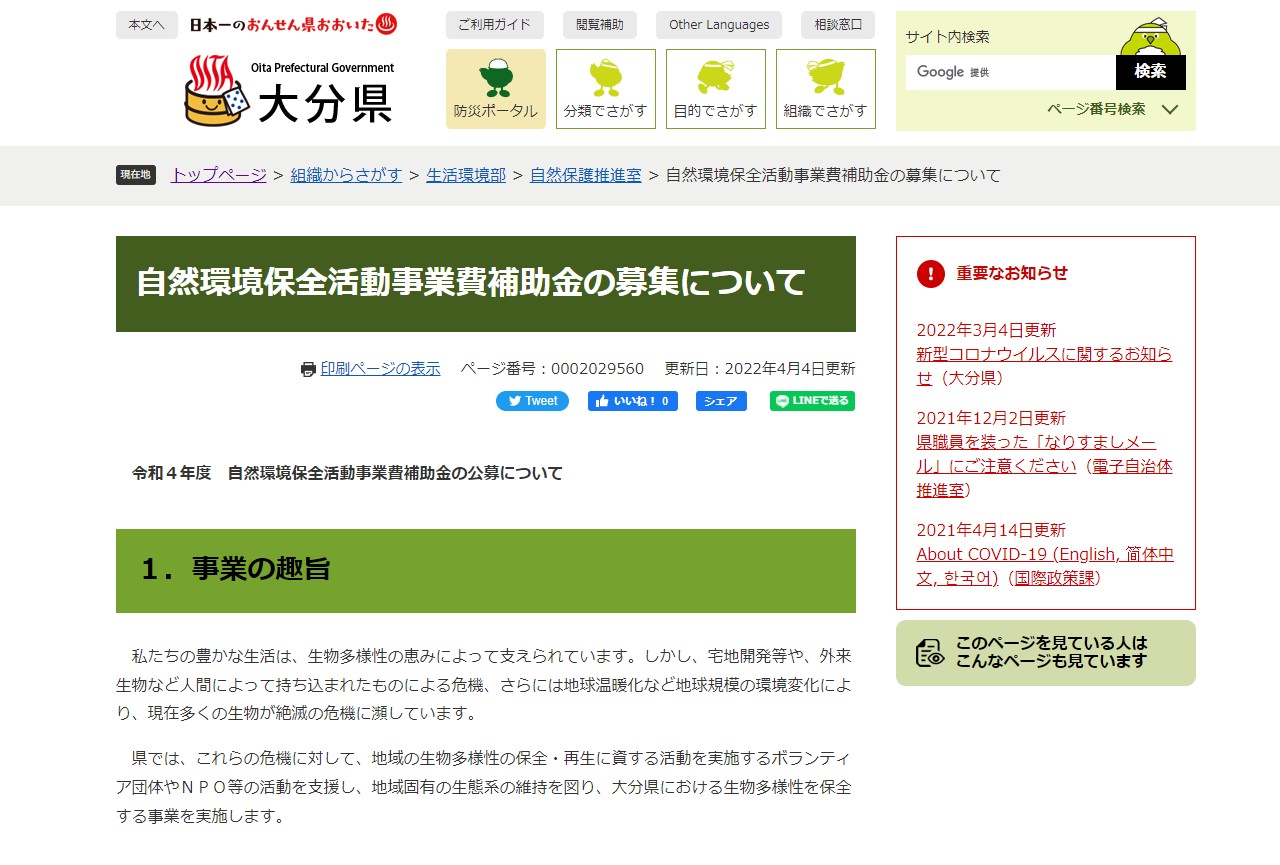
Task: Click the 検索 search button
Action: point(1150,72)
